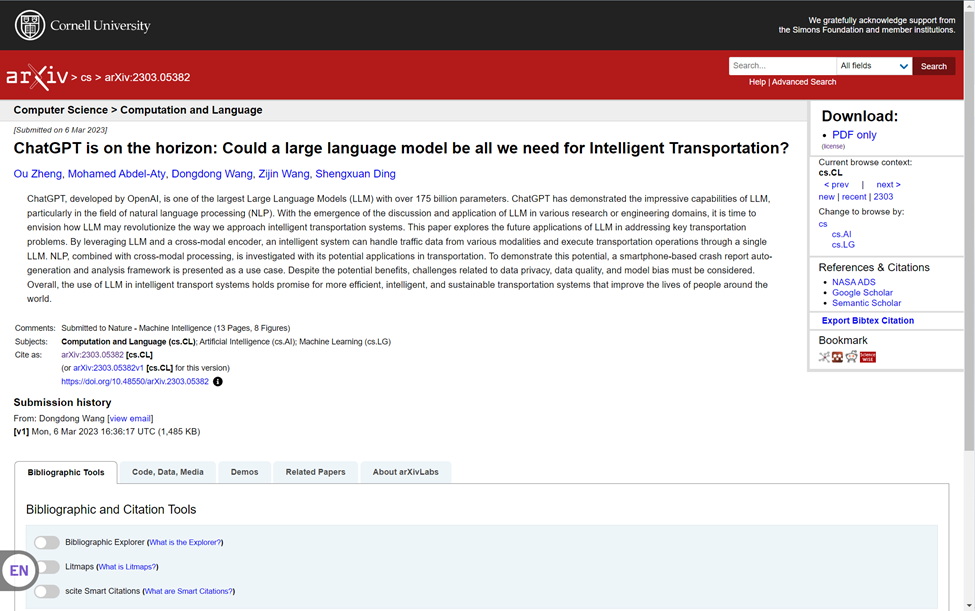
Task: Turn on the Litmaps toggle
Action: pos(49,567)
